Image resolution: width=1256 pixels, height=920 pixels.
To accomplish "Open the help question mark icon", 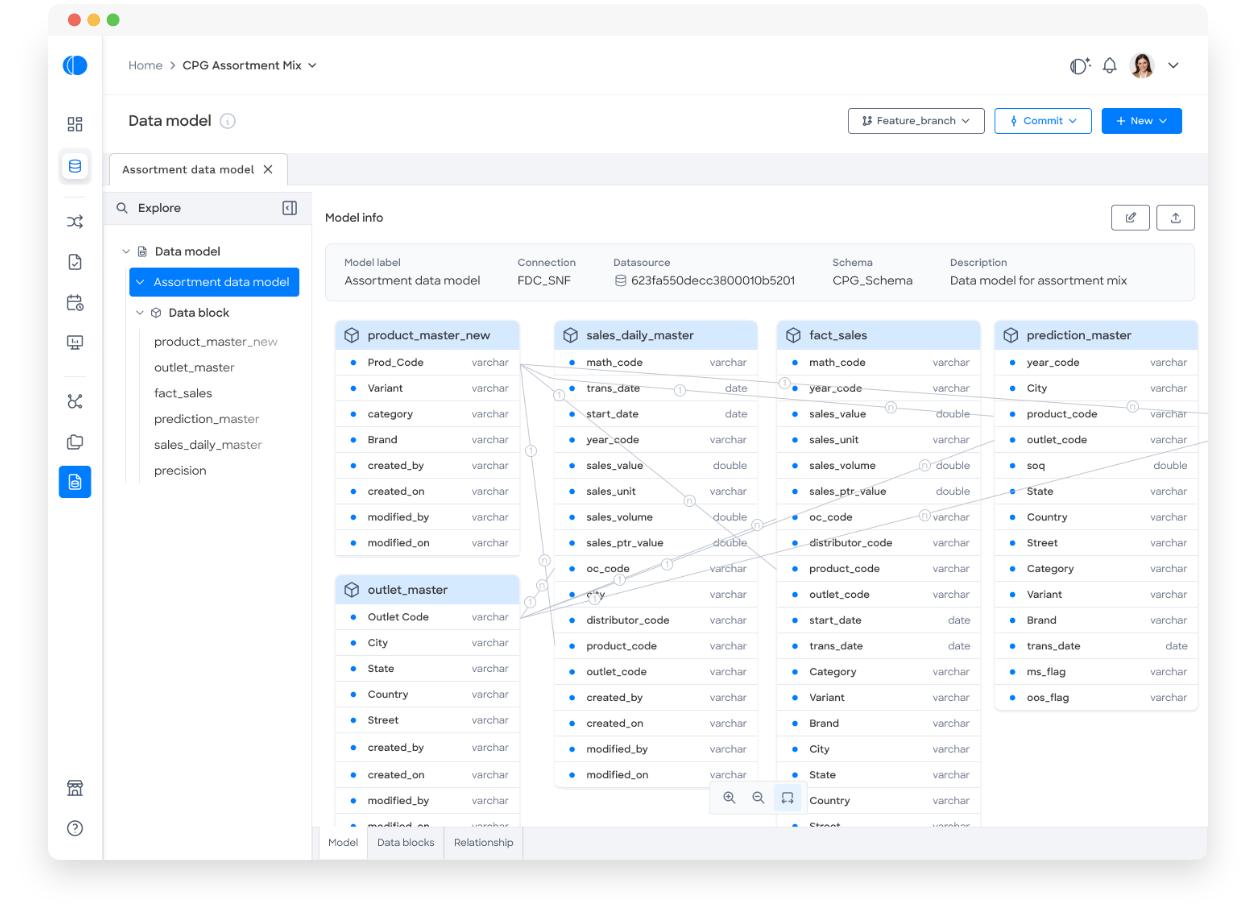I will click(x=75, y=828).
